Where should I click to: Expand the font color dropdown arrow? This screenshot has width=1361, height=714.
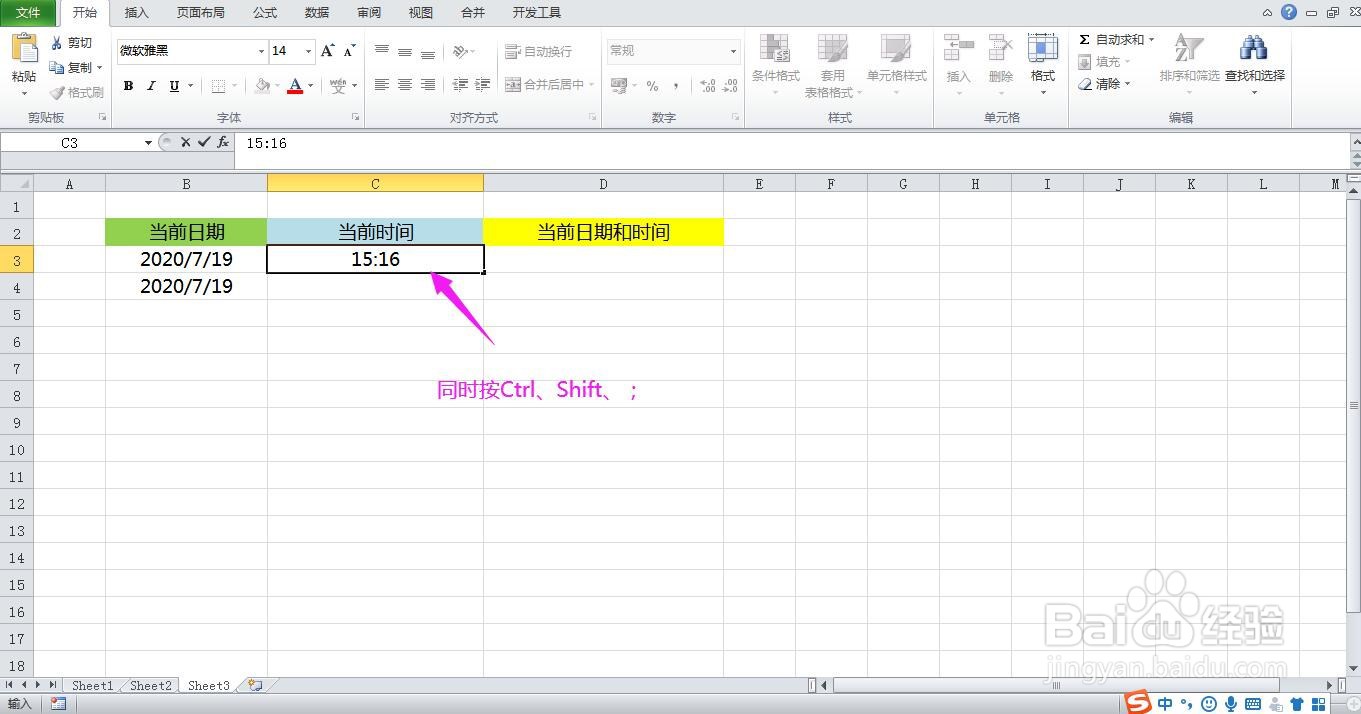(x=310, y=86)
